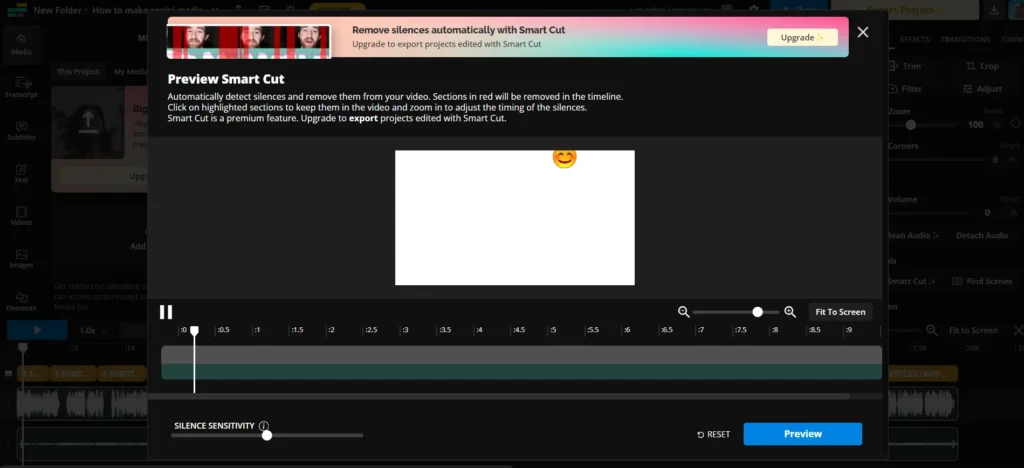Click the zoom keyframe diamond icon

[1015, 123]
